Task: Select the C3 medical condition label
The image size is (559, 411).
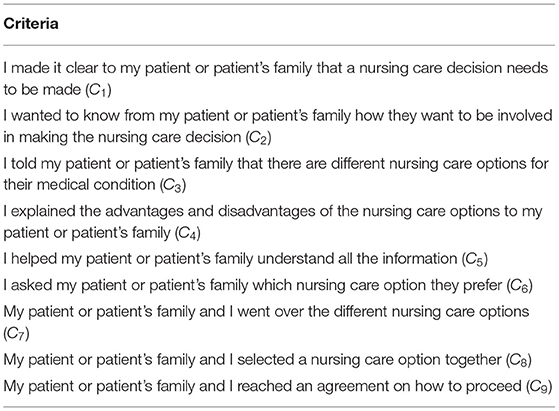Action: tap(173, 185)
